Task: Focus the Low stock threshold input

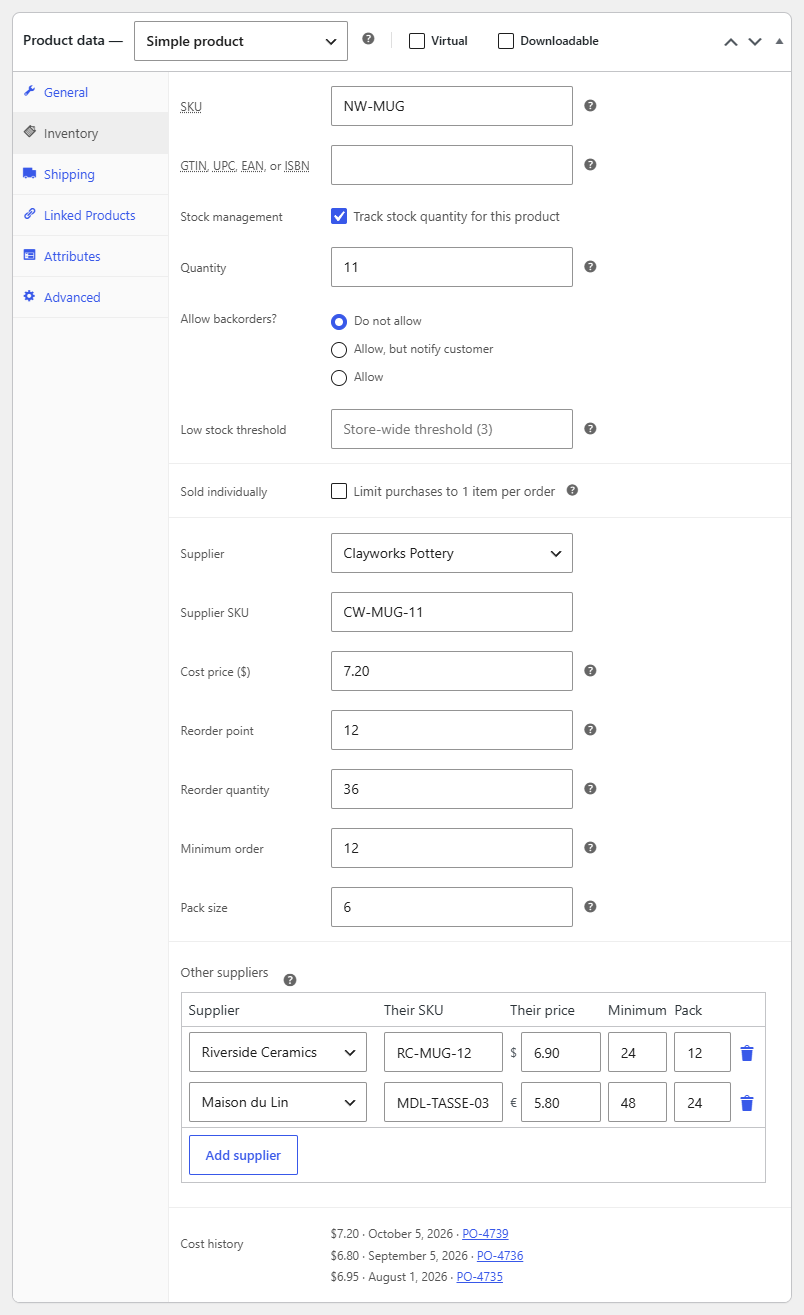Action: [452, 429]
